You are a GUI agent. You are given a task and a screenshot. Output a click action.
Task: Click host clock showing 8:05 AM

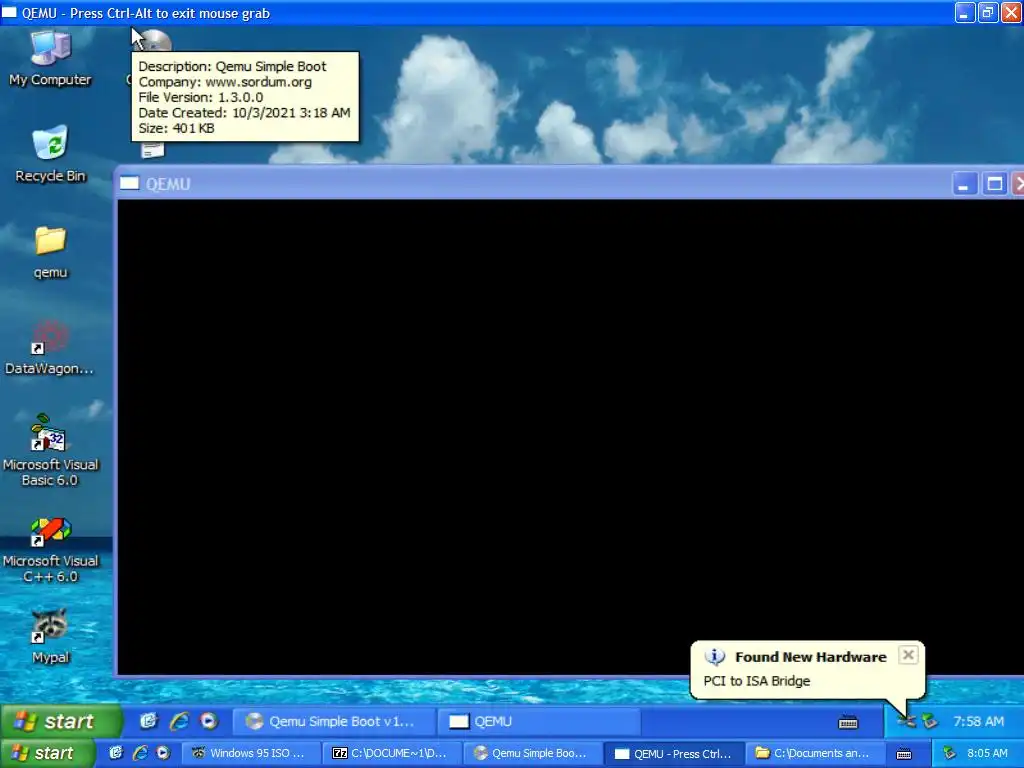(987, 753)
